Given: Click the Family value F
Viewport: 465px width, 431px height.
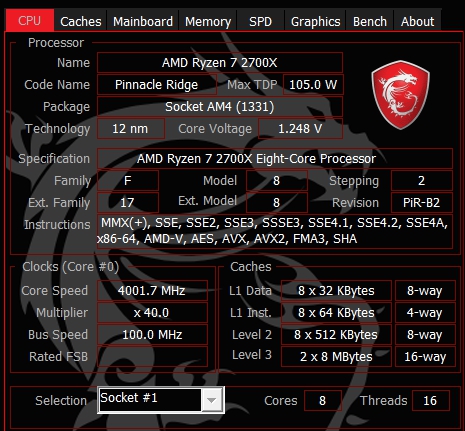Looking at the screenshot, I should coord(128,181).
